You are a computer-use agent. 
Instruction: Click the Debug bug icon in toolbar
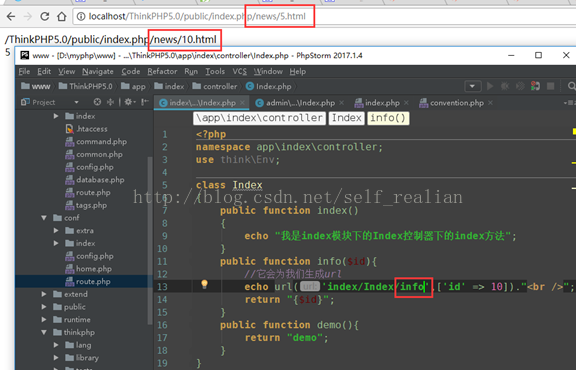(505, 86)
